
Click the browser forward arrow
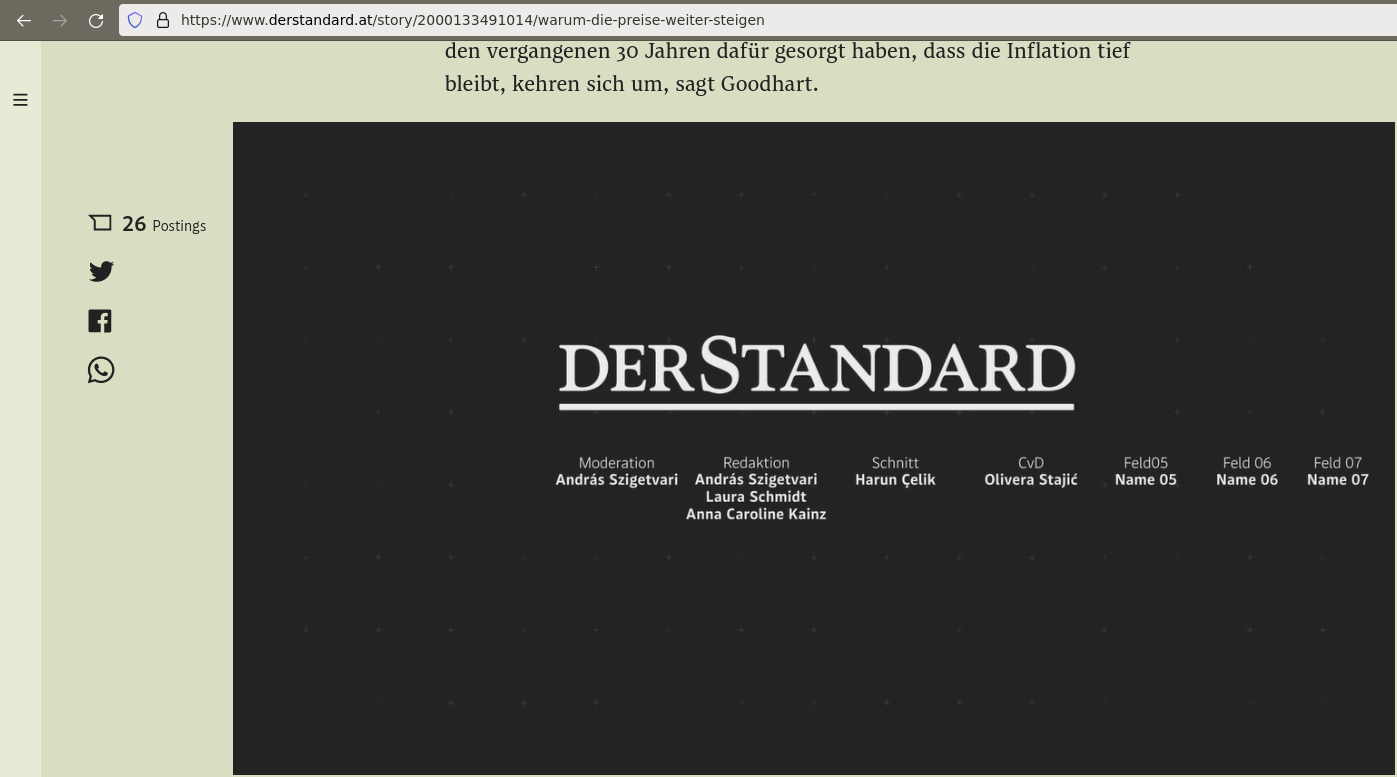pyautogui.click(x=60, y=20)
